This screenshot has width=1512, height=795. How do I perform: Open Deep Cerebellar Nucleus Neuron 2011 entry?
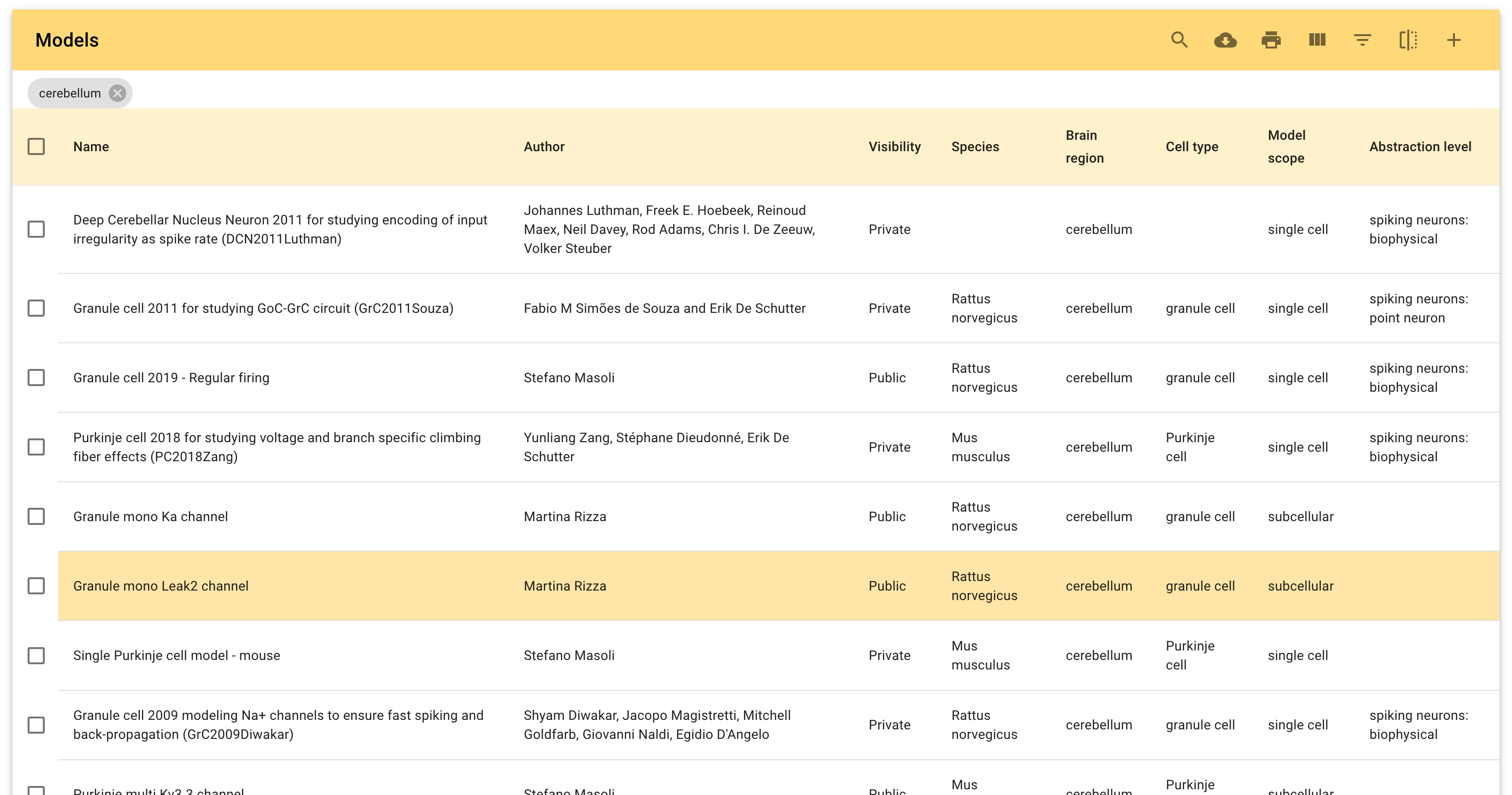tap(280, 229)
